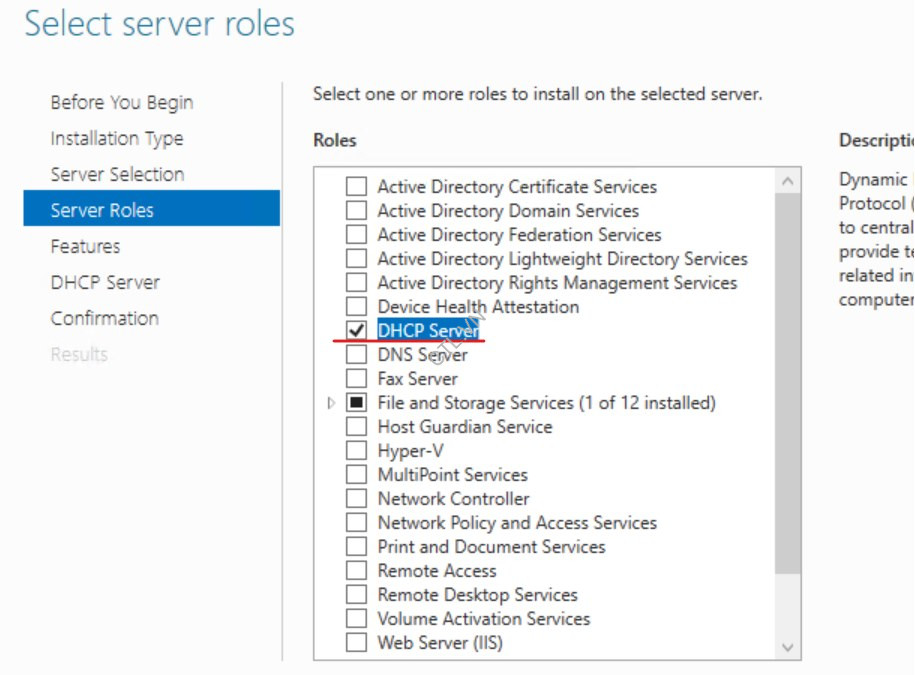This screenshot has height=675, width=915.
Task: Select the Remote Access checkbox
Action: tap(356, 571)
